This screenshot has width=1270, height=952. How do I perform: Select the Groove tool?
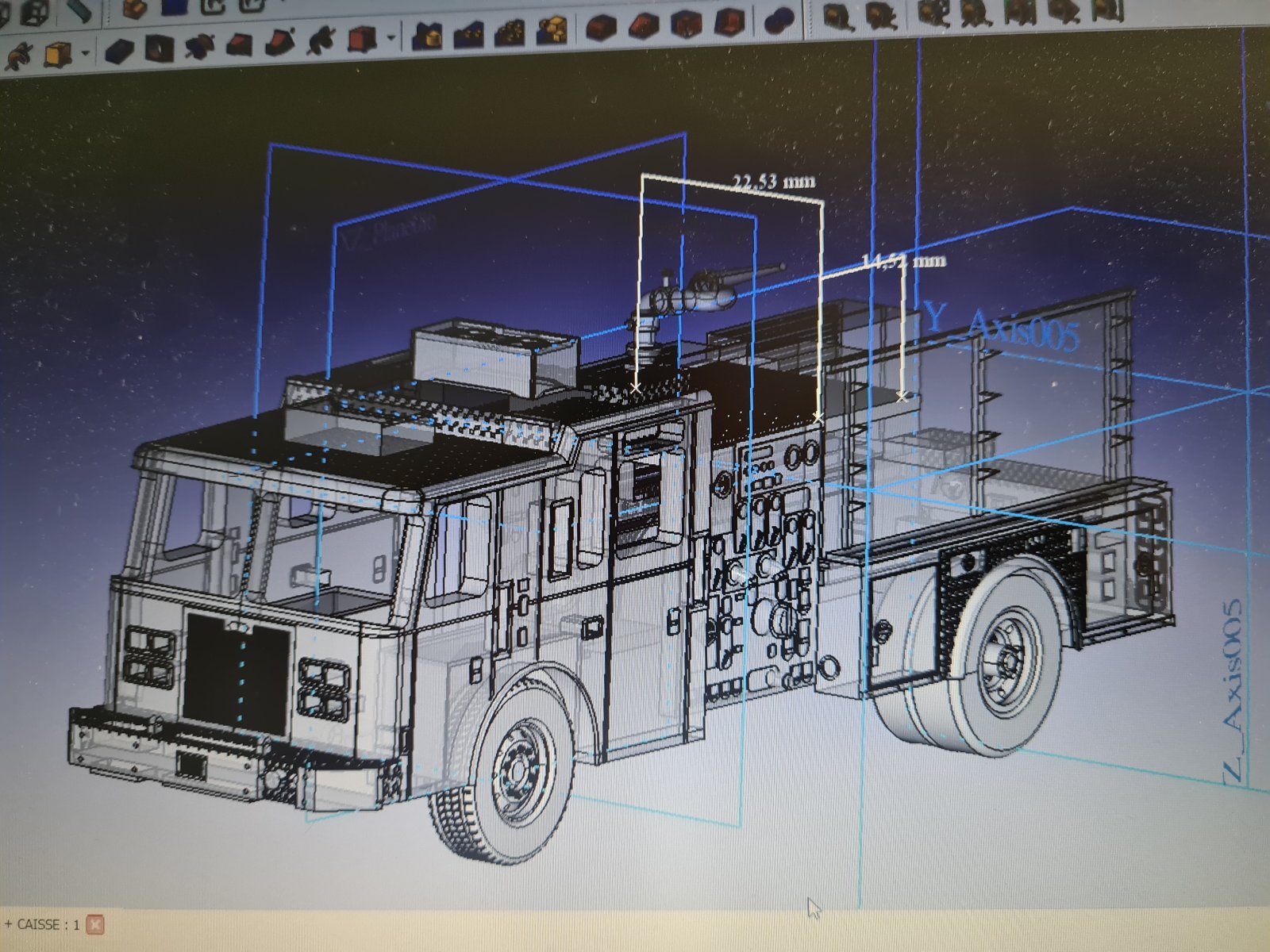[199, 46]
